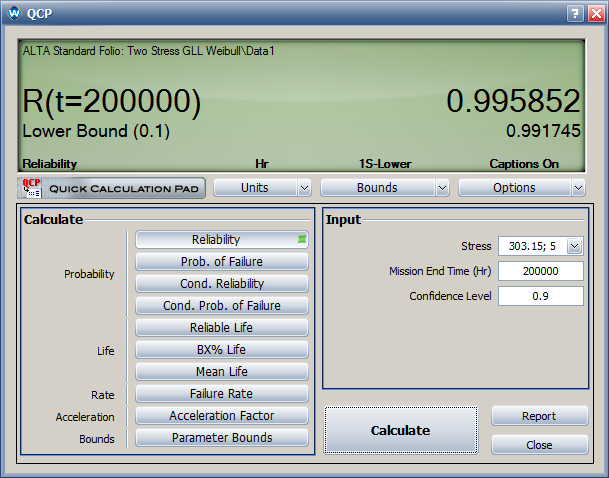
Task: Select Prob. of Failure calculation
Action: coord(222,262)
